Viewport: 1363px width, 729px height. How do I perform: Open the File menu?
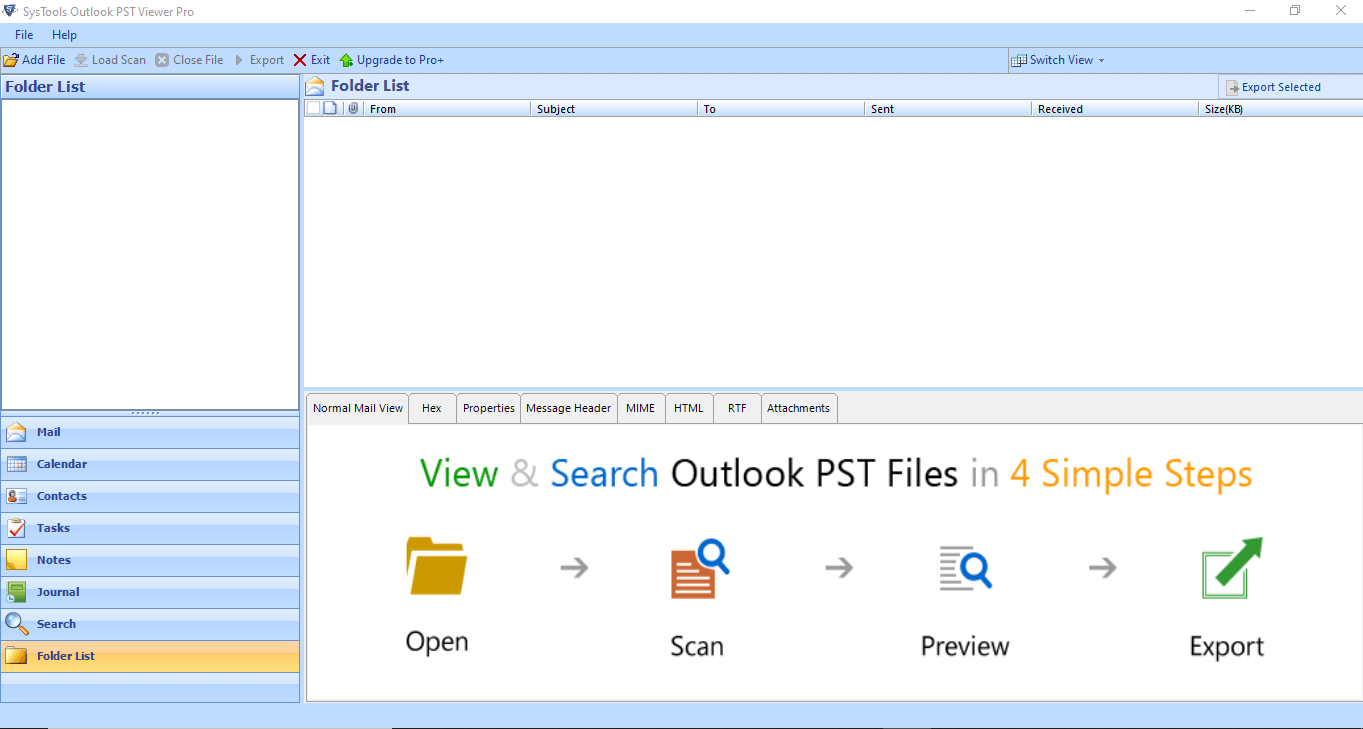24,35
